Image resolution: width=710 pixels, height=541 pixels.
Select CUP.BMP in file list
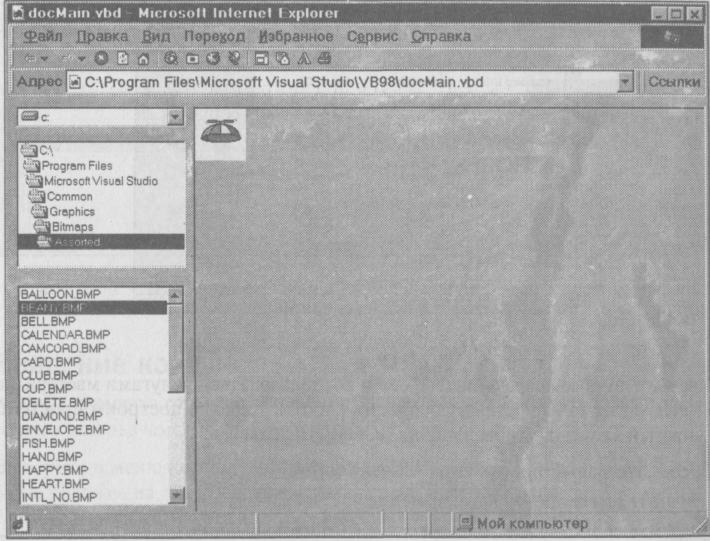[47, 389]
